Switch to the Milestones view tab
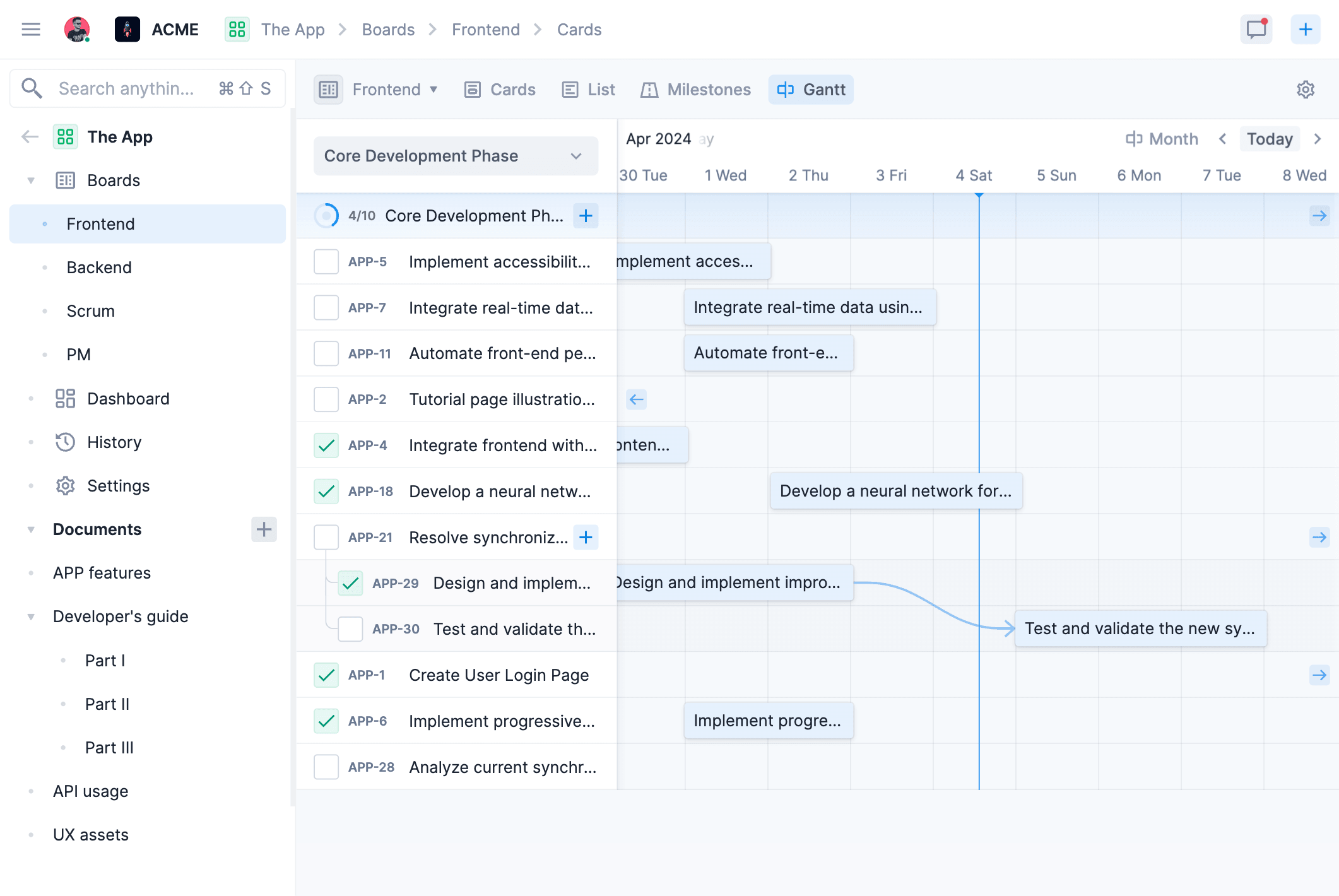The width and height of the screenshot is (1339, 896). point(696,89)
